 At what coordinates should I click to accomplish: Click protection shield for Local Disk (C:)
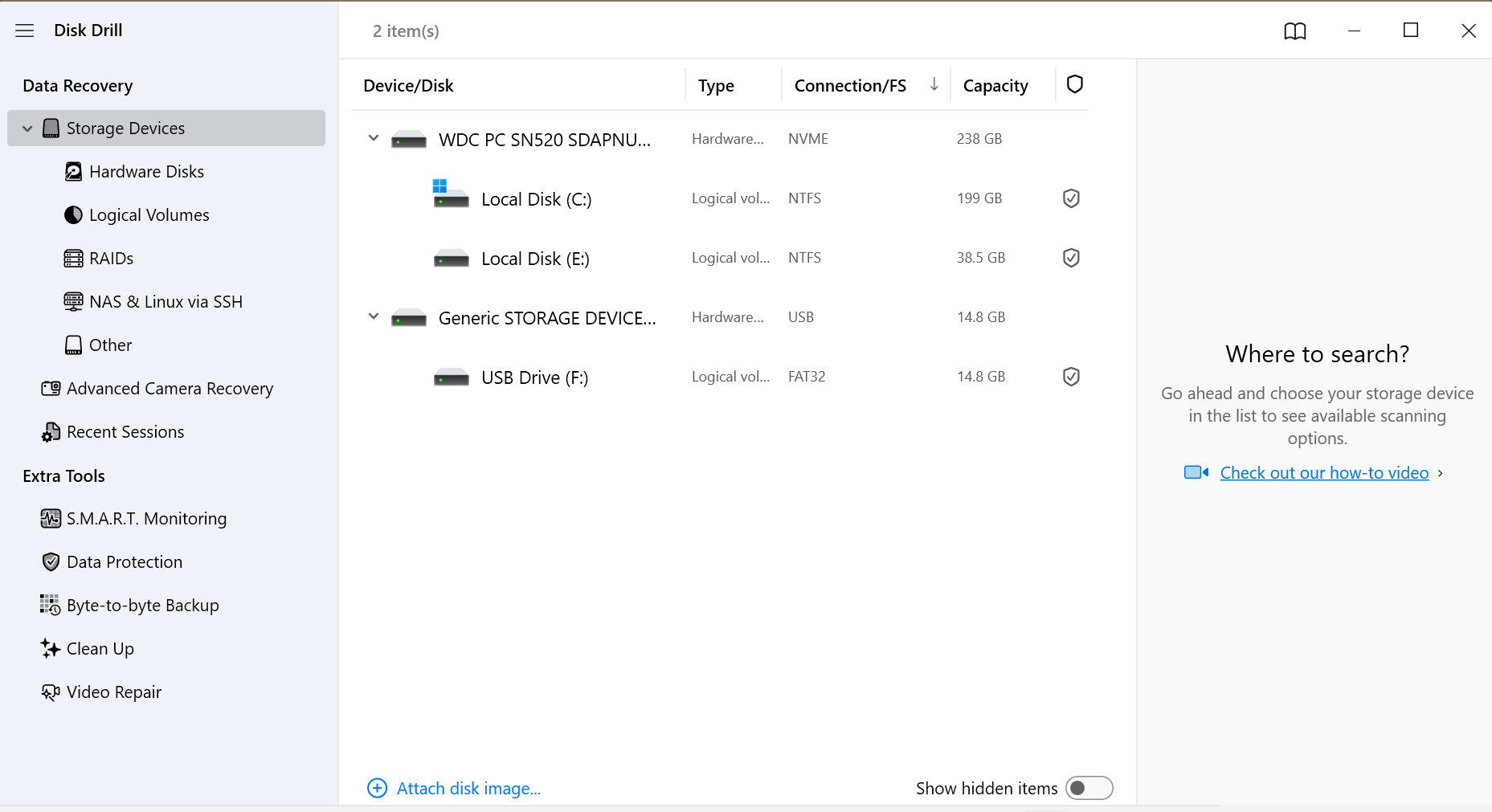pyautogui.click(x=1071, y=198)
